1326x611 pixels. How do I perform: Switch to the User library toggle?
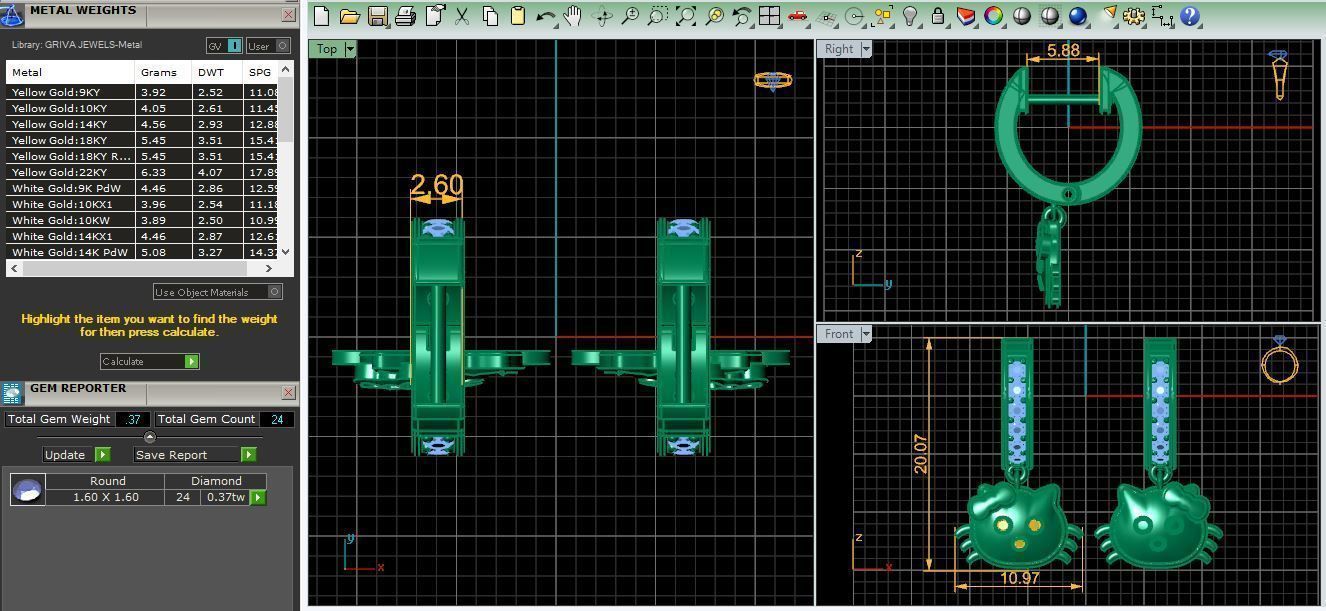(x=267, y=46)
